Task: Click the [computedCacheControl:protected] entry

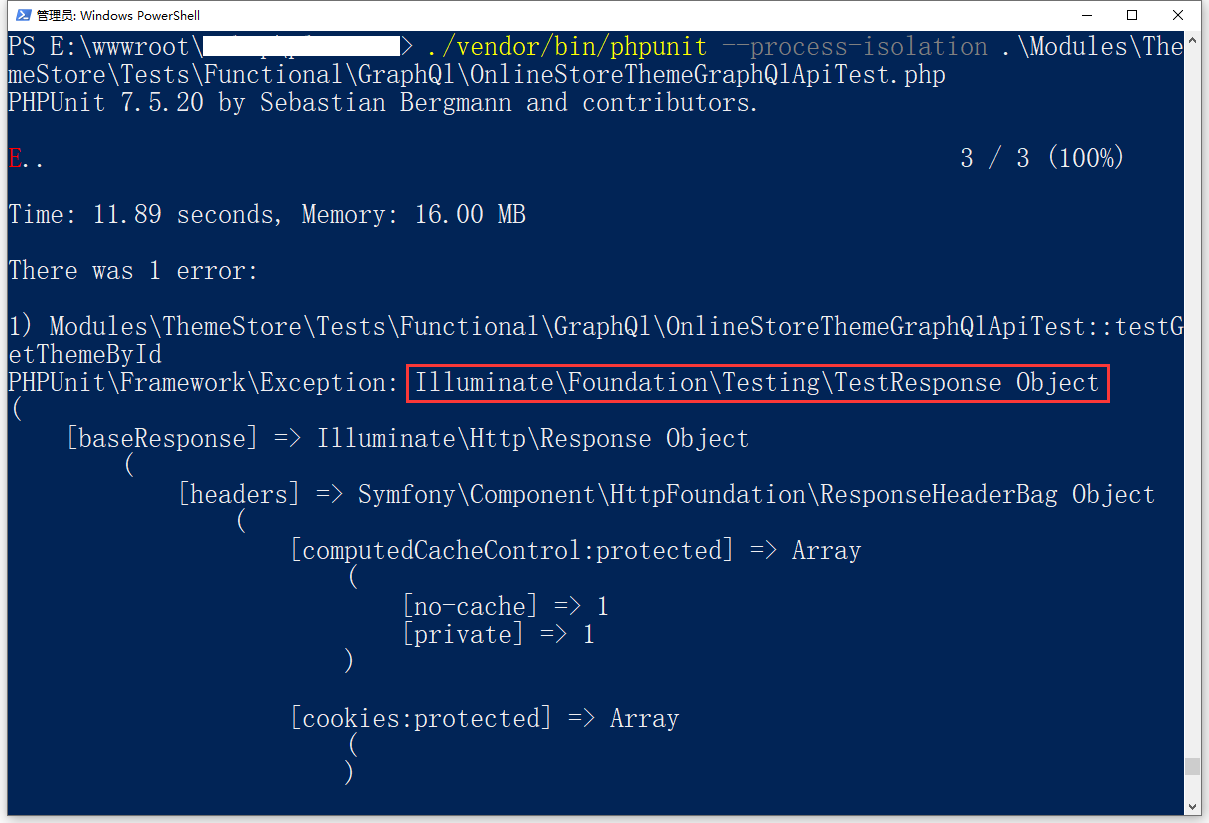Action: pyautogui.click(x=511, y=551)
